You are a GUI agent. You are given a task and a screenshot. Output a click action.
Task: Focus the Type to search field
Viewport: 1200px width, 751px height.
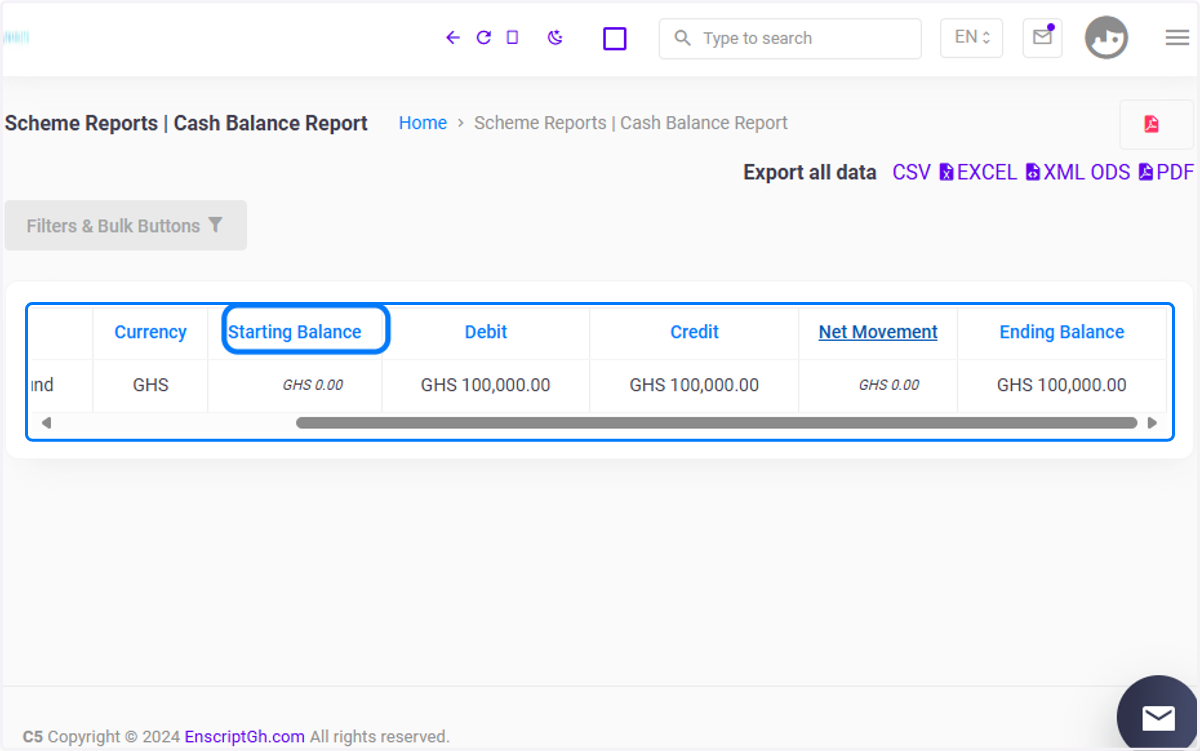[x=790, y=38]
